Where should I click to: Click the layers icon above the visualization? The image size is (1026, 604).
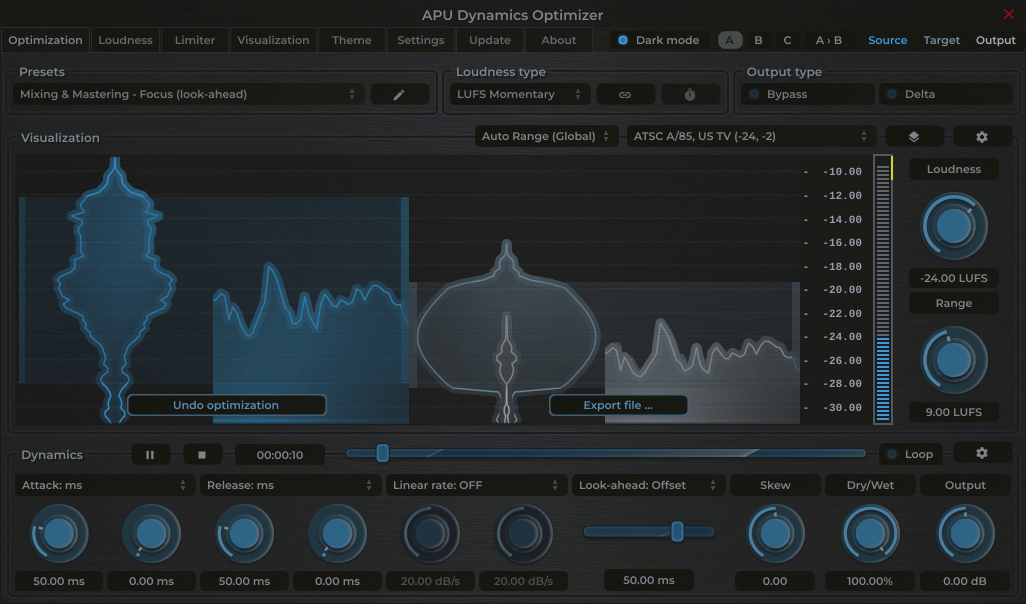[914, 136]
